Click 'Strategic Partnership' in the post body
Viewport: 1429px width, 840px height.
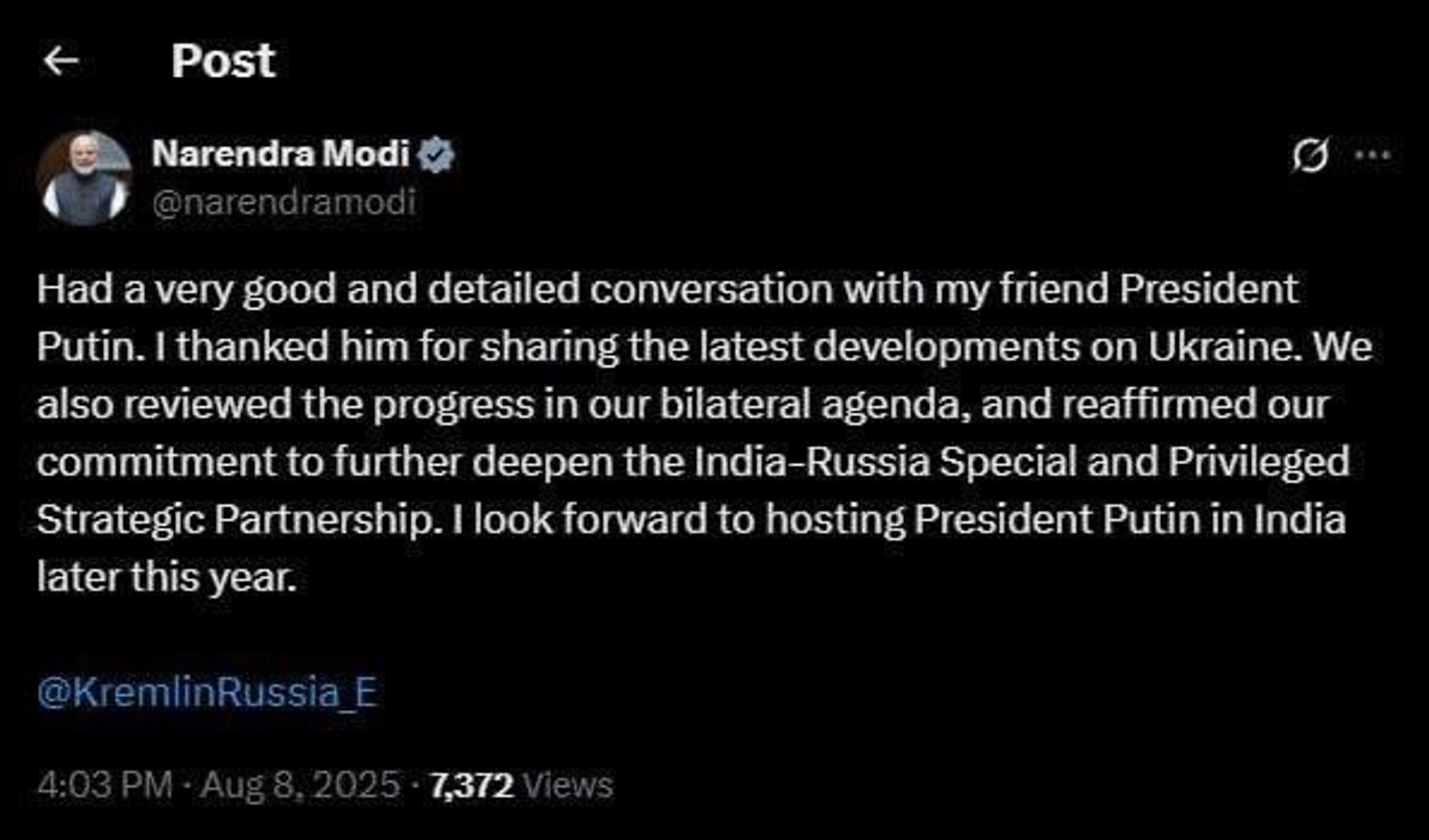(x=234, y=520)
